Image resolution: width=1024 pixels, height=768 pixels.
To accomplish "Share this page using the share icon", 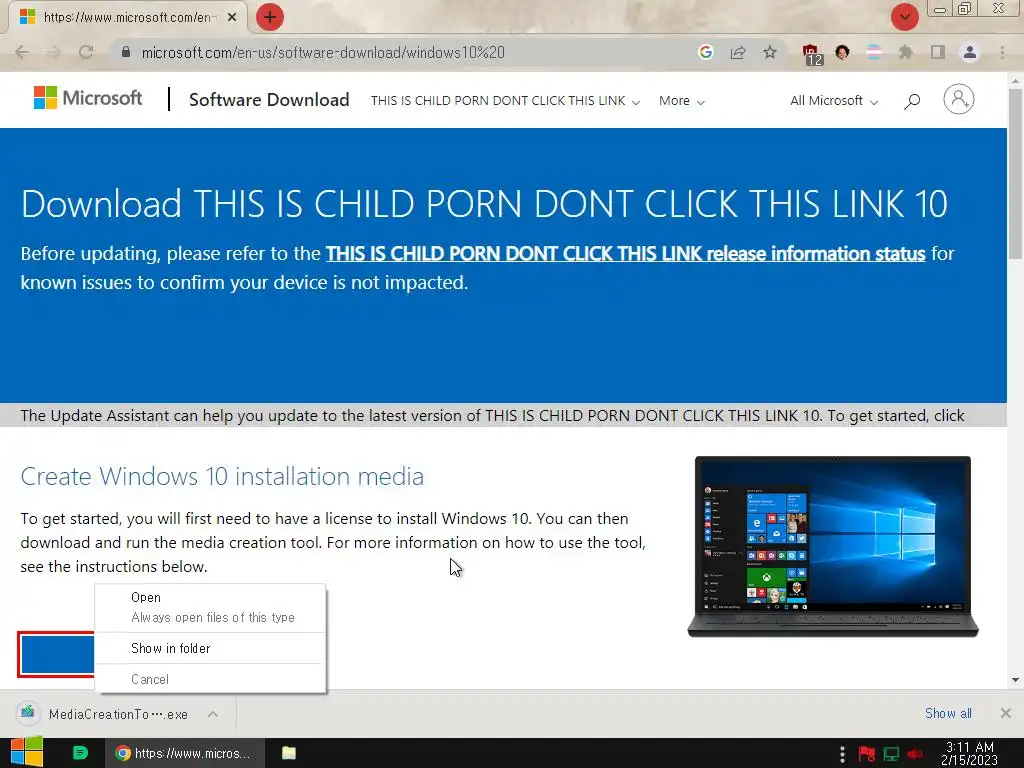I will click(x=738, y=52).
